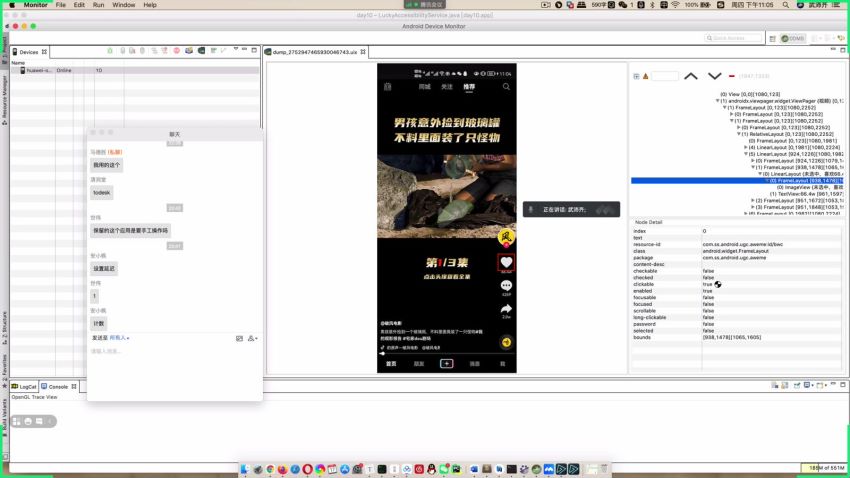Collapse the androidx ViewPager node
Screen dimensions: 850x478
tap(718, 101)
